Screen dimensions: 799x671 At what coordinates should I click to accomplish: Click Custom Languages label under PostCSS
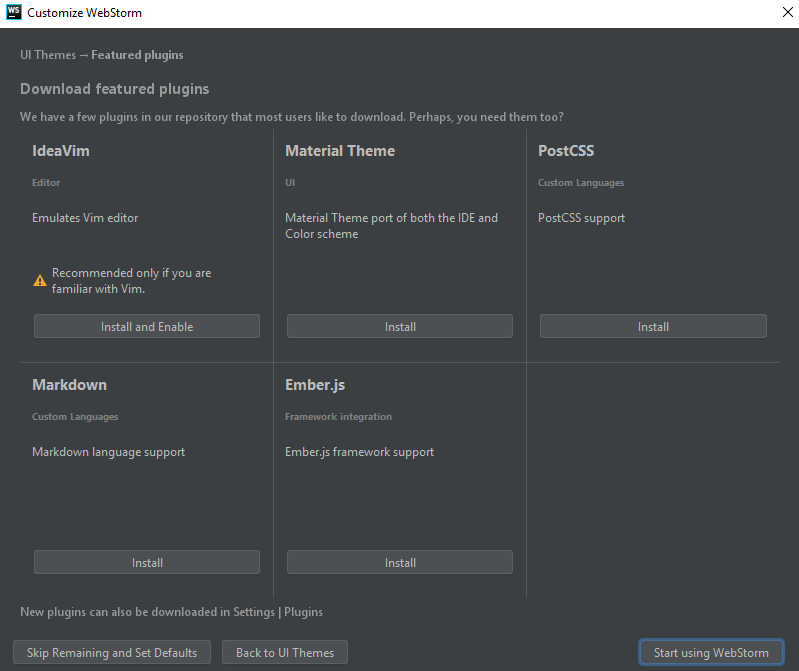click(x=581, y=182)
